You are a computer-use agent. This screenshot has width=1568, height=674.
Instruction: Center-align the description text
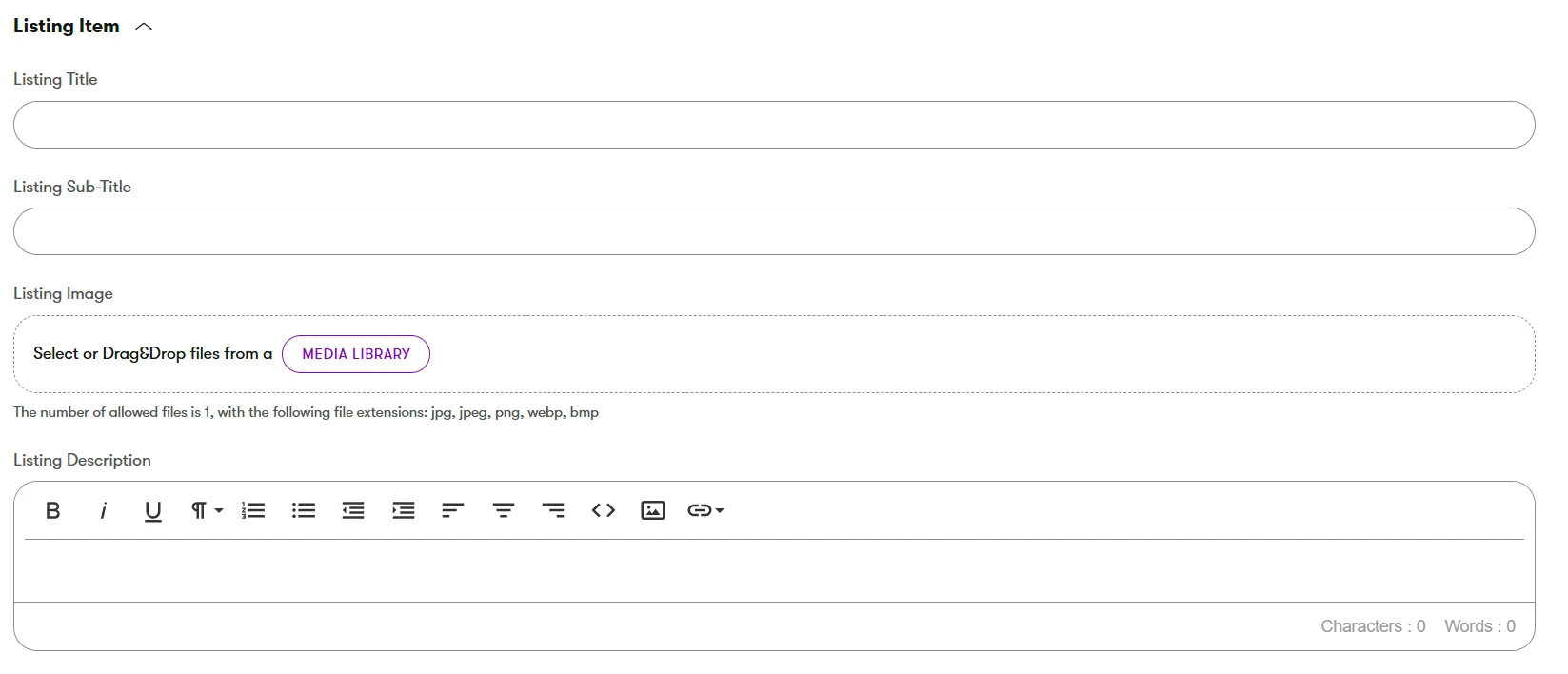click(504, 511)
